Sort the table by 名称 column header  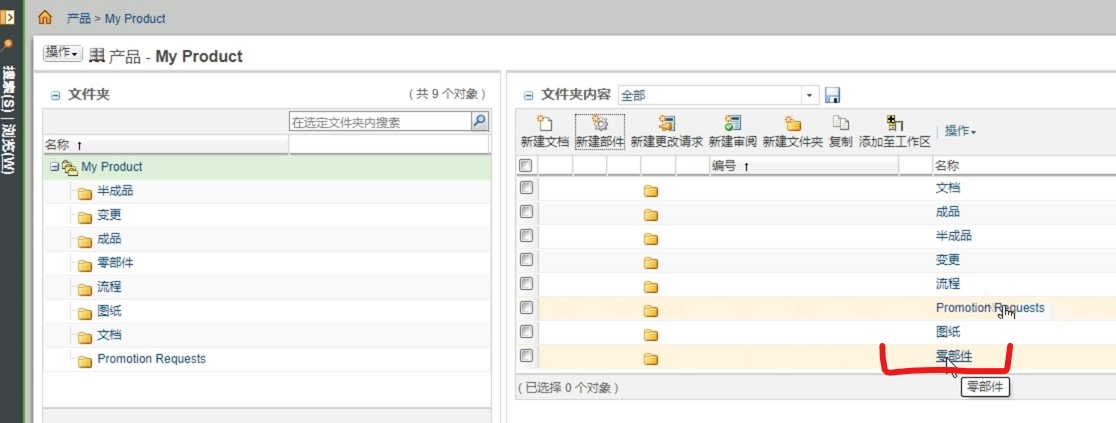[x=947, y=166]
